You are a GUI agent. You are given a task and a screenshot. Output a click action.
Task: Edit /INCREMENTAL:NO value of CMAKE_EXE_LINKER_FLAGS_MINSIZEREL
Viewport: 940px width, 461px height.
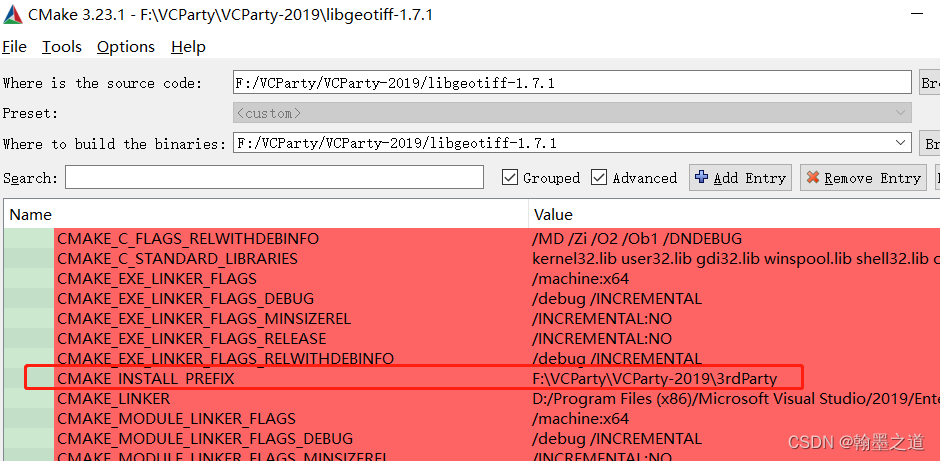tap(602, 318)
